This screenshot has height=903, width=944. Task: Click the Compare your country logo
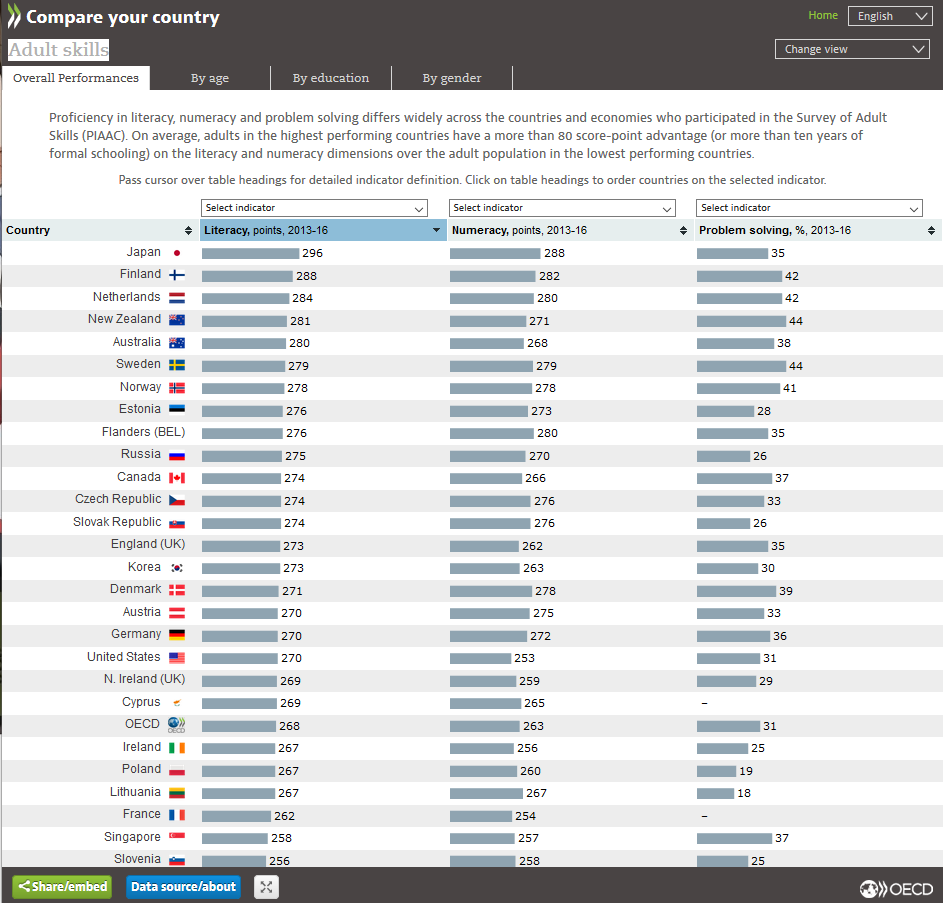pyautogui.click(x=114, y=17)
